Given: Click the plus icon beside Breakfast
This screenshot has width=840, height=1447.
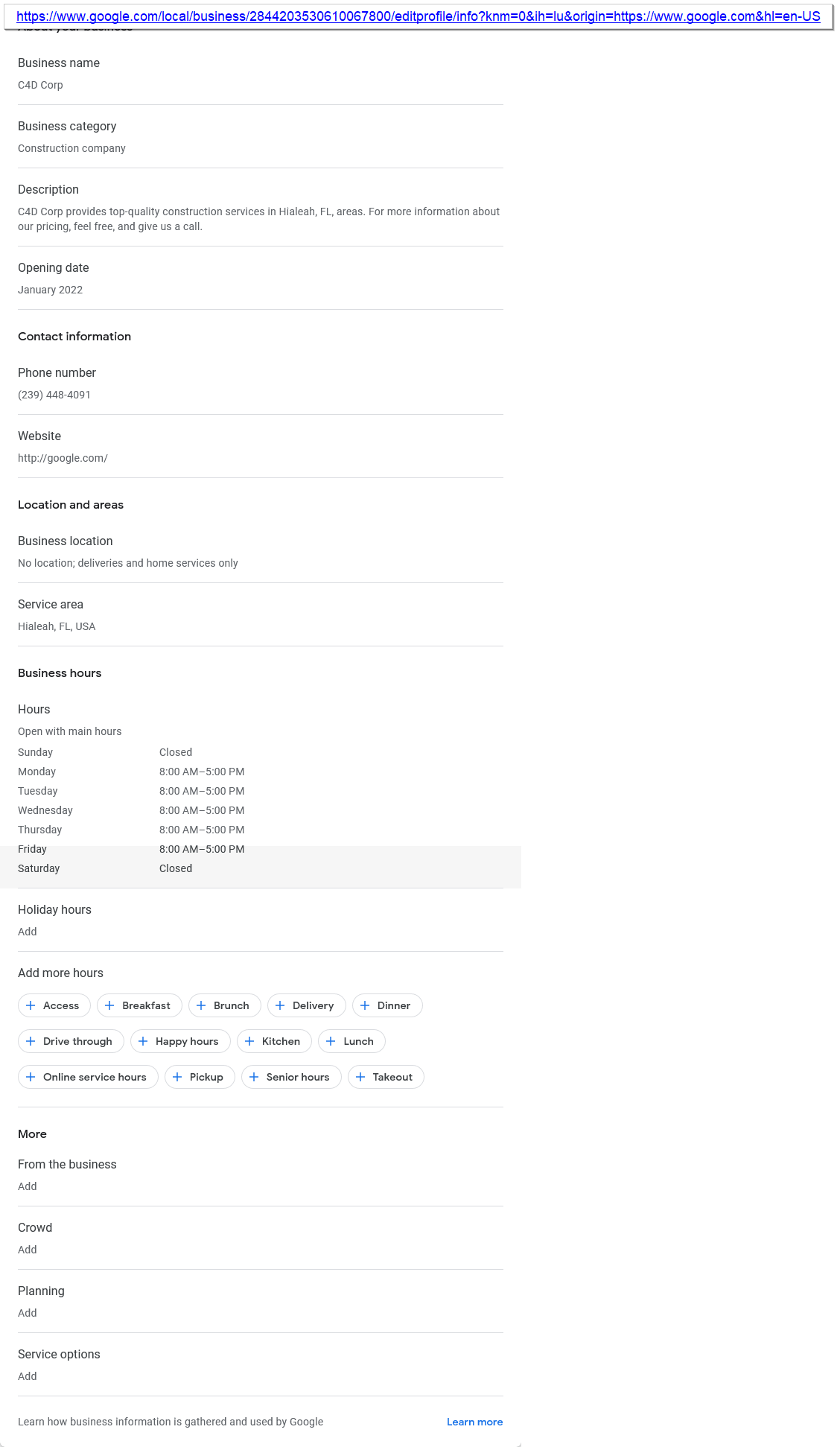Looking at the screenshot, I should pos(109,1005).
